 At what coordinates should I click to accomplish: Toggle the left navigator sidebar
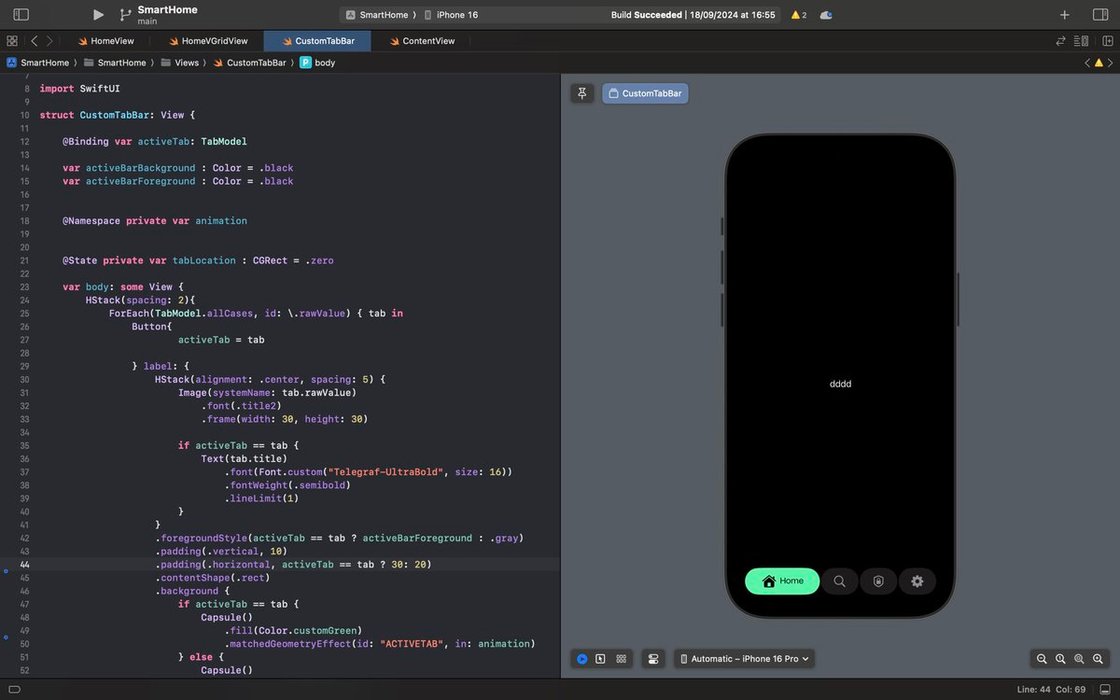point(21,14)
